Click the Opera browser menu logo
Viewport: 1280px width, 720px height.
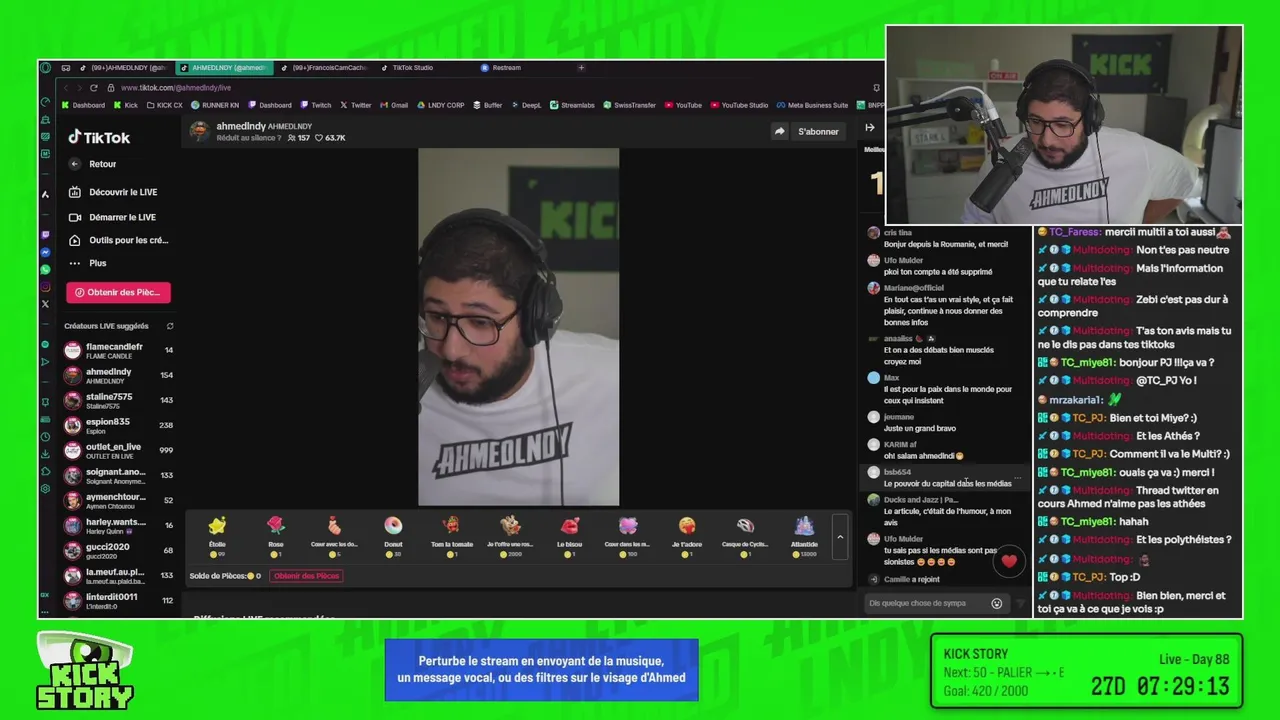(46, 68)
